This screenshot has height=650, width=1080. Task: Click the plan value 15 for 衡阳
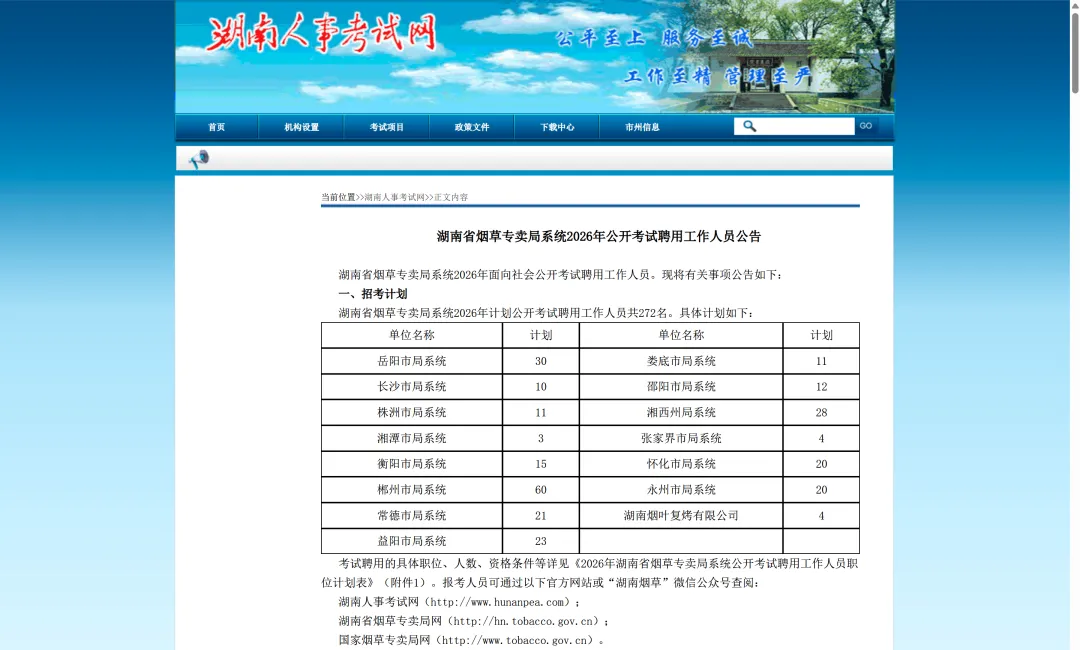point(541,464)
